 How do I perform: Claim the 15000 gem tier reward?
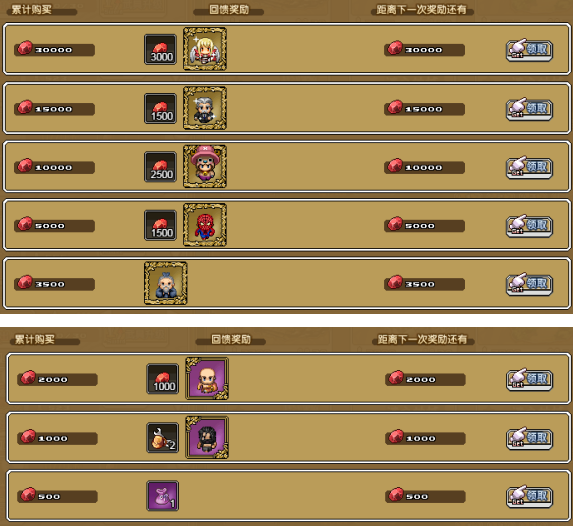click(x=529, y=109)
